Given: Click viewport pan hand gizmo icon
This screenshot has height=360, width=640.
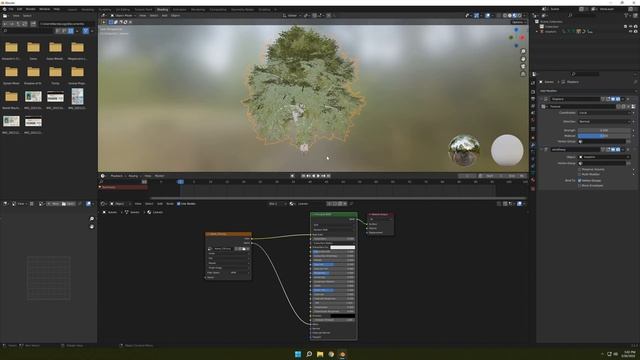Looking at the screenshot, I should (x=523, y=59).
